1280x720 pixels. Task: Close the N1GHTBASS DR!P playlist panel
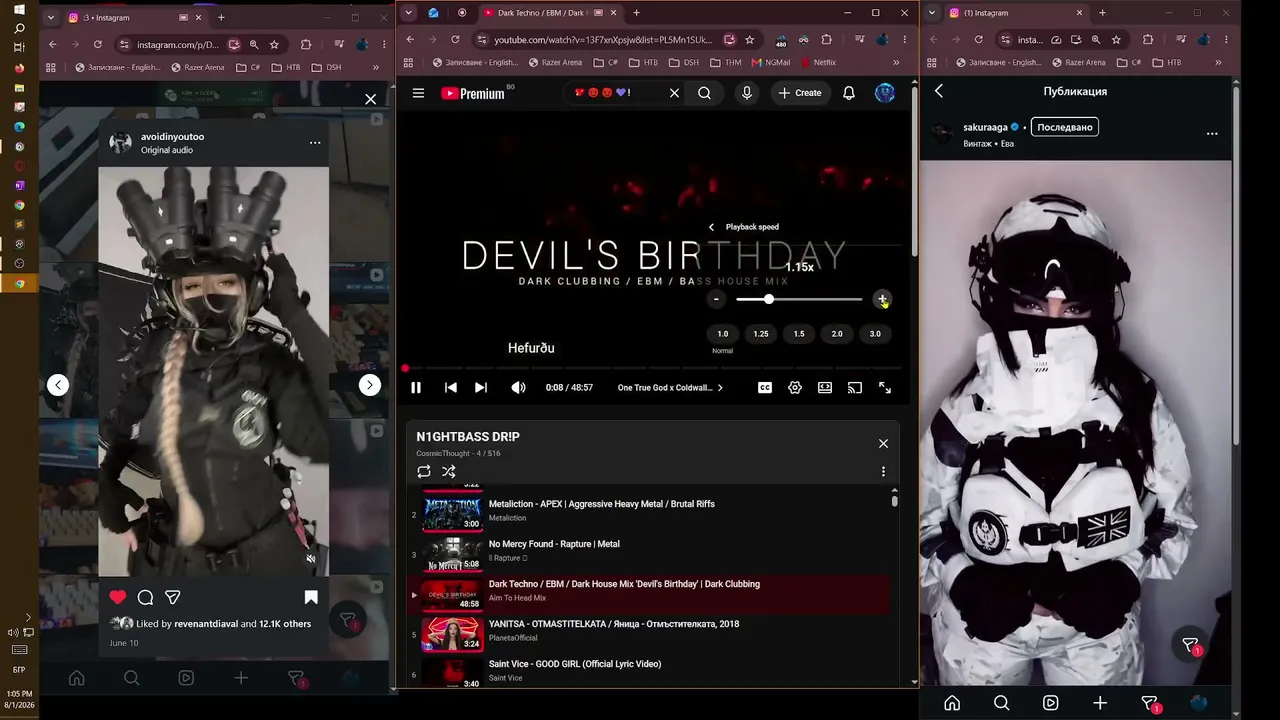pyautogui.click(x=883, y=443)
